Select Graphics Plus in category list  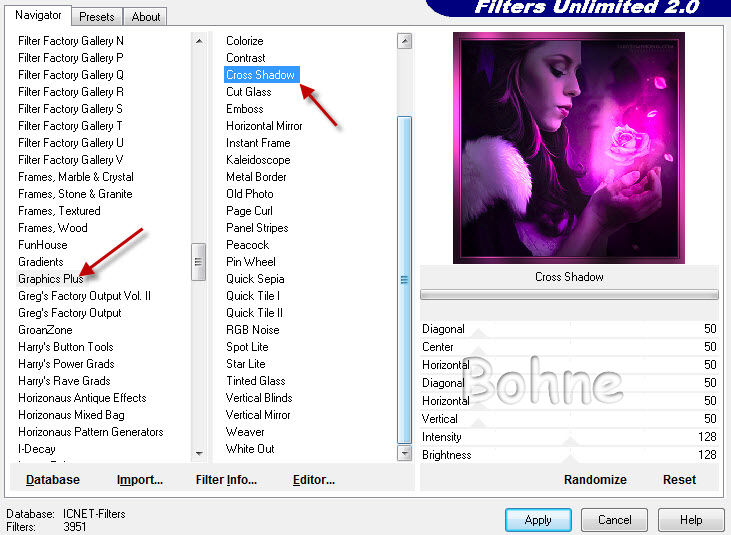pyautogui.click(x=51, y=279)
